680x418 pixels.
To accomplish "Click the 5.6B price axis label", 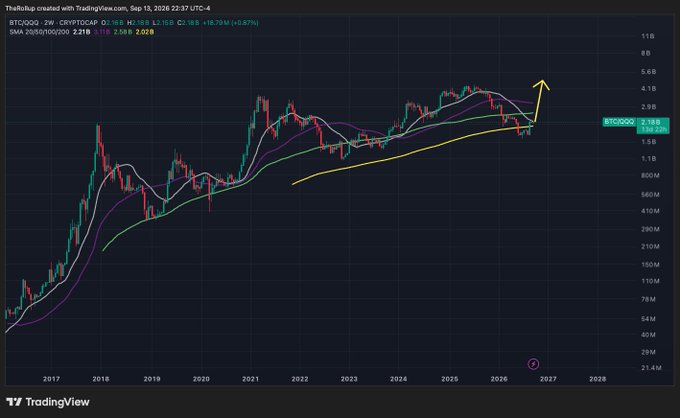I will (648, 72).
